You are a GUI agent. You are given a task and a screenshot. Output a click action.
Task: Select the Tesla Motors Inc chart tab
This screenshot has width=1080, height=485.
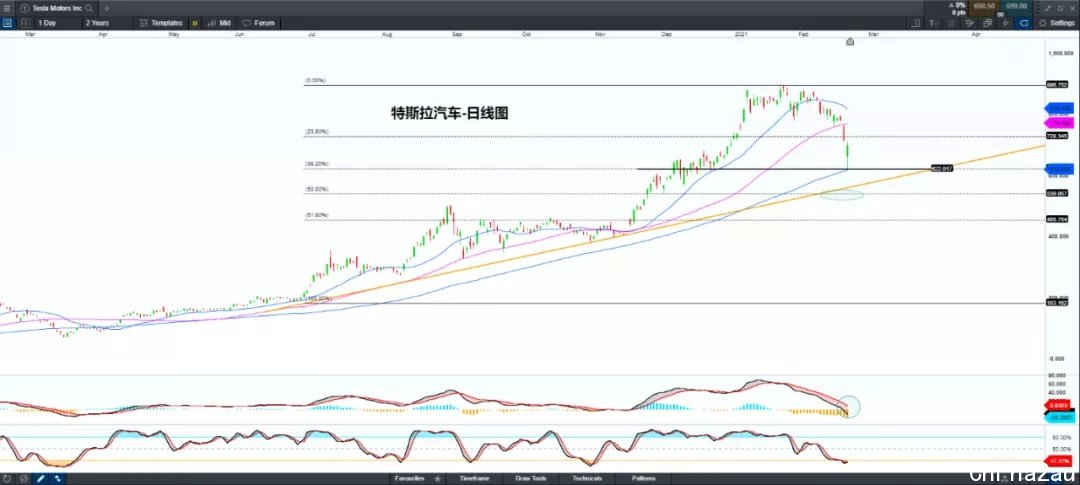pyautogui.click(x=55, y=8)
